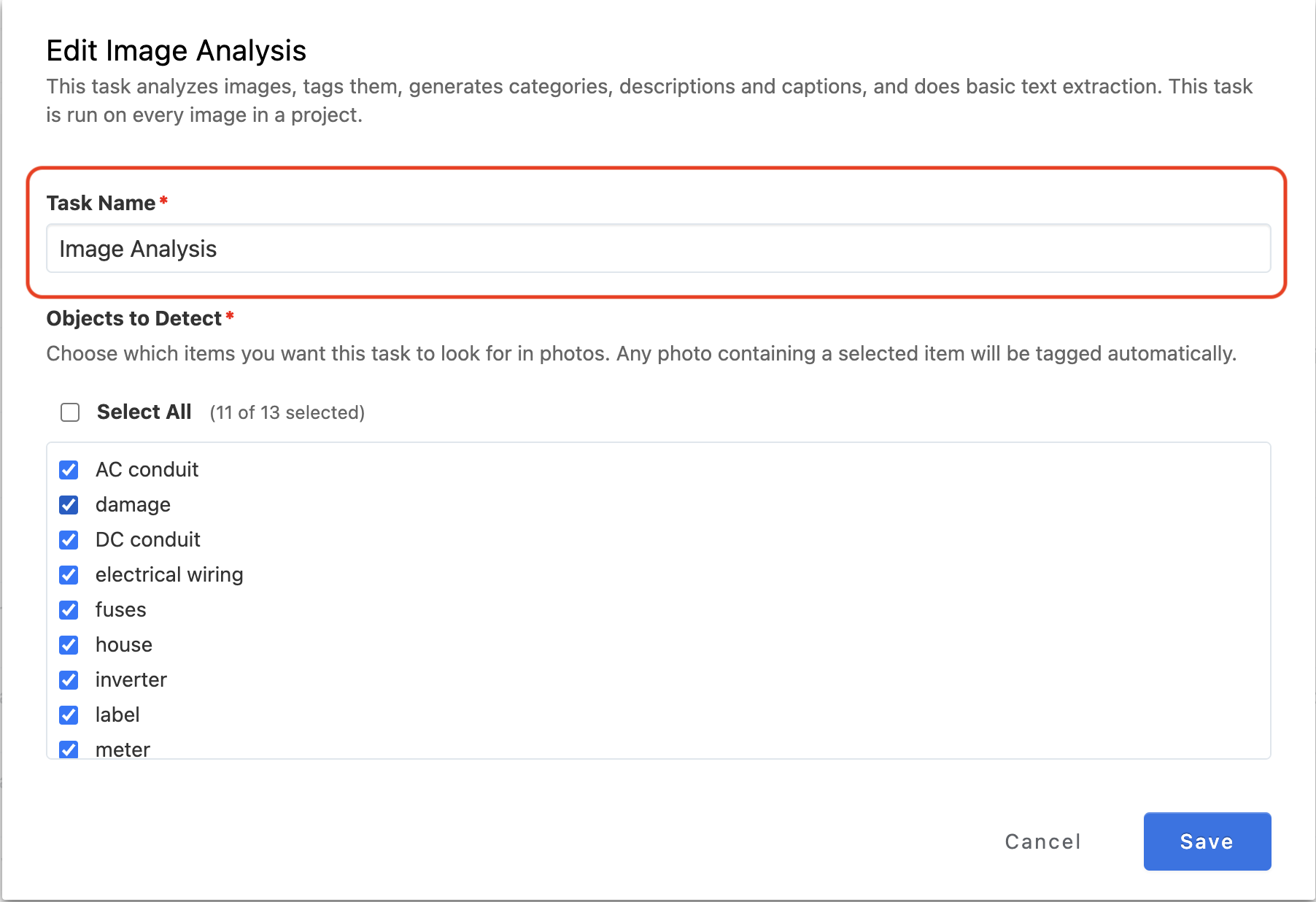Click the Task Name input field
This screenshot has width=1316, height=902.
point(658,249)
